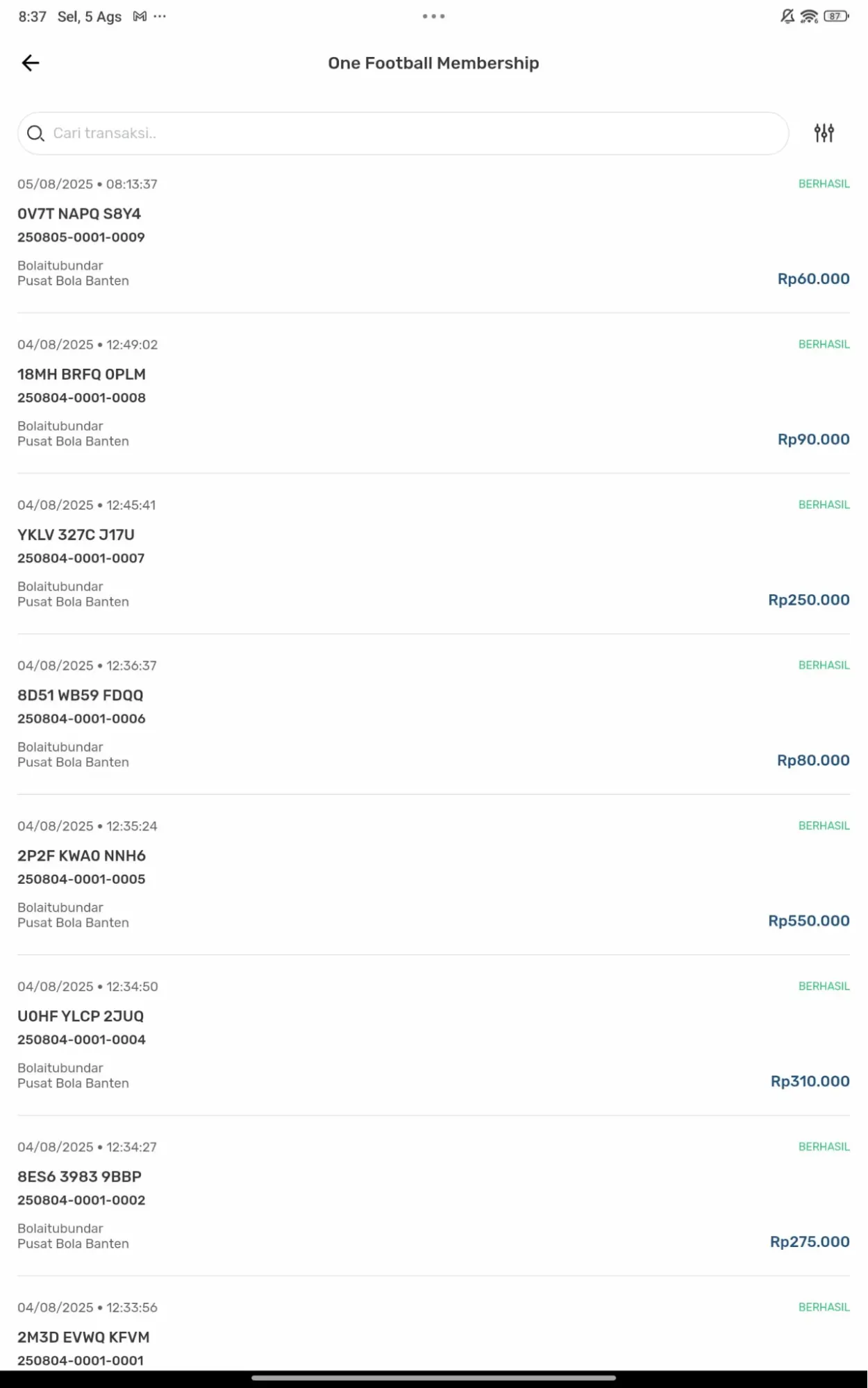
Task: Tap the muted notifications bell icon
Action: pos(787,17)
